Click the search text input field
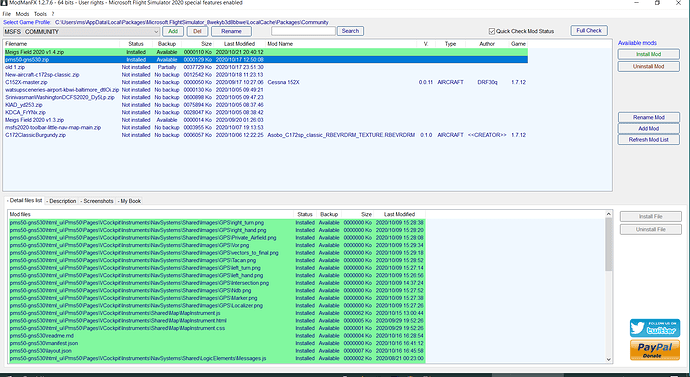 (x=303, y=31)
